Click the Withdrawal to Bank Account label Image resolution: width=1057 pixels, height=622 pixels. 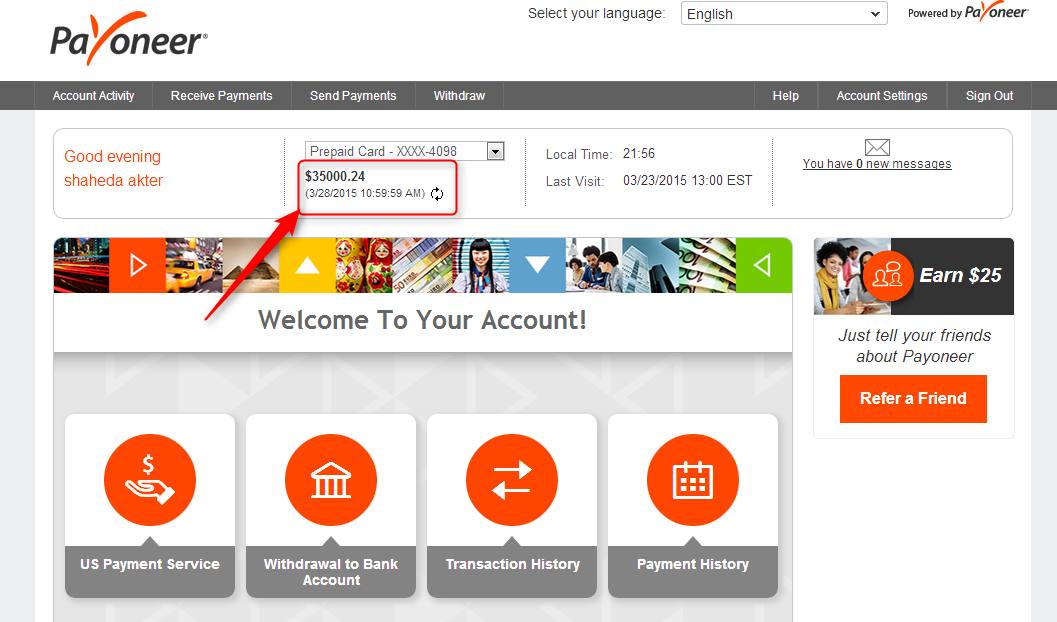click(330, 571)
